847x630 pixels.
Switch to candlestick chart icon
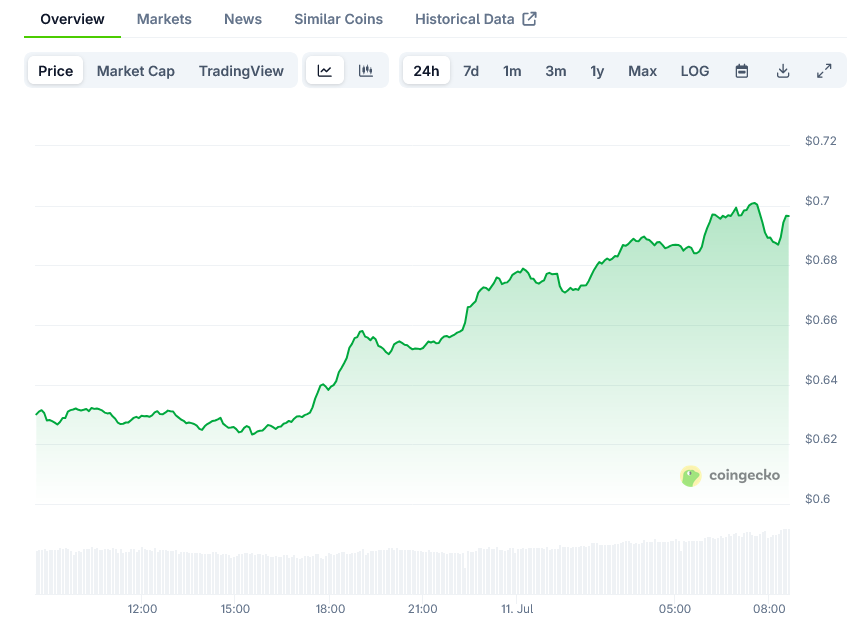(366, 71)
